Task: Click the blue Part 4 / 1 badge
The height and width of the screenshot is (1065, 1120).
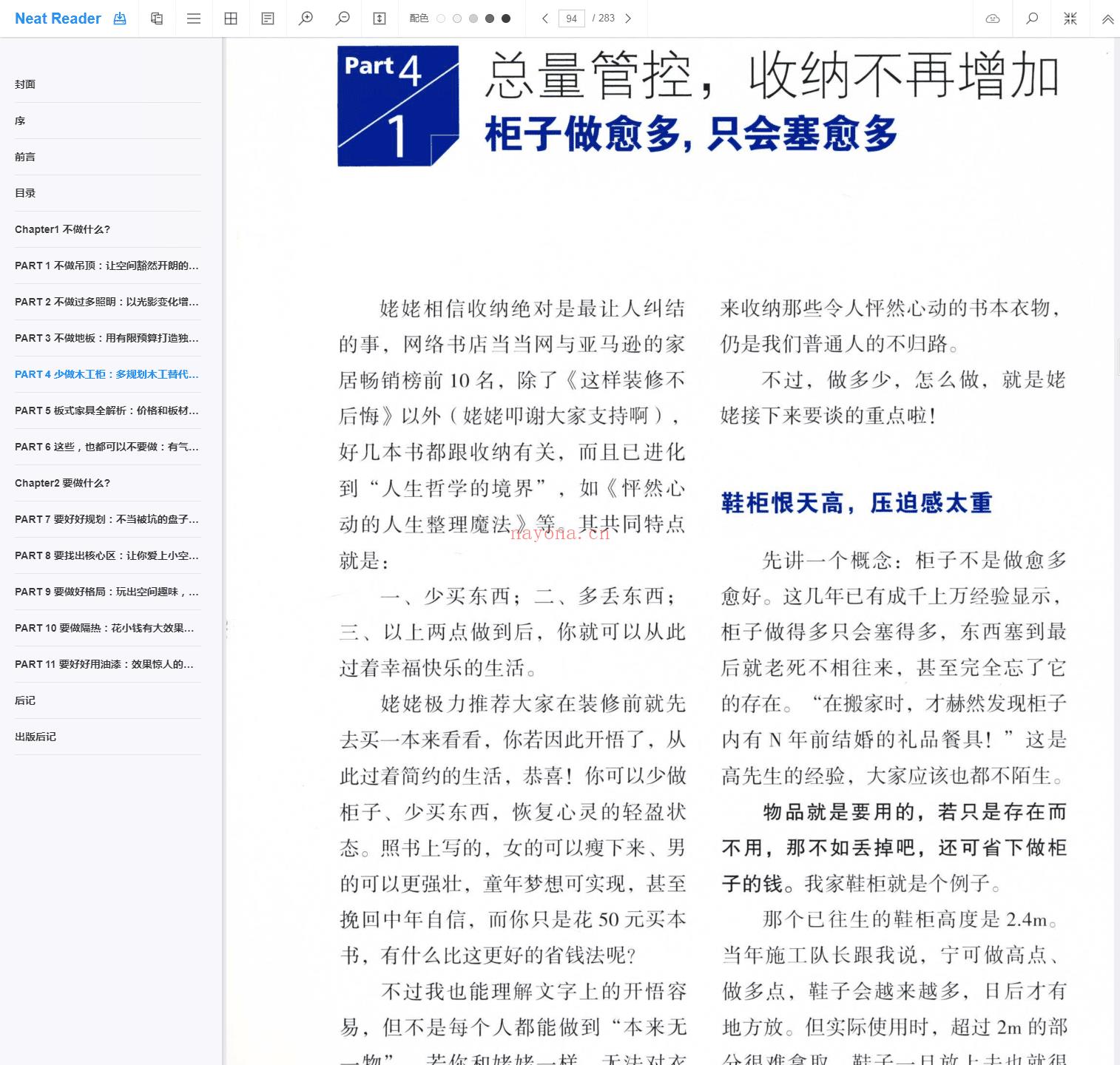Action: (x=398, y=106)
